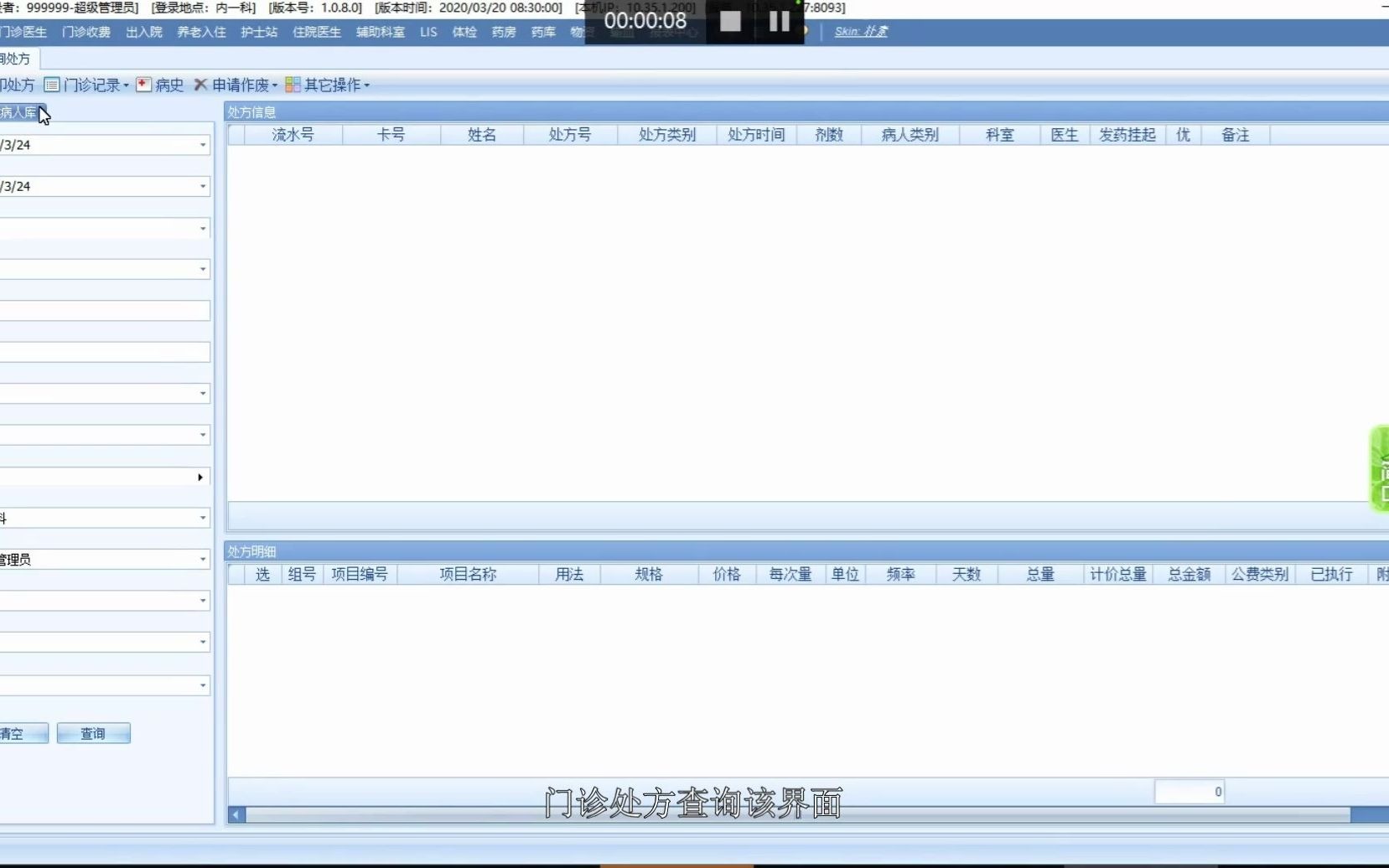Expand the side arrow field in filter panel
The height and width of the screenshot is (868, 1389).
200,477
